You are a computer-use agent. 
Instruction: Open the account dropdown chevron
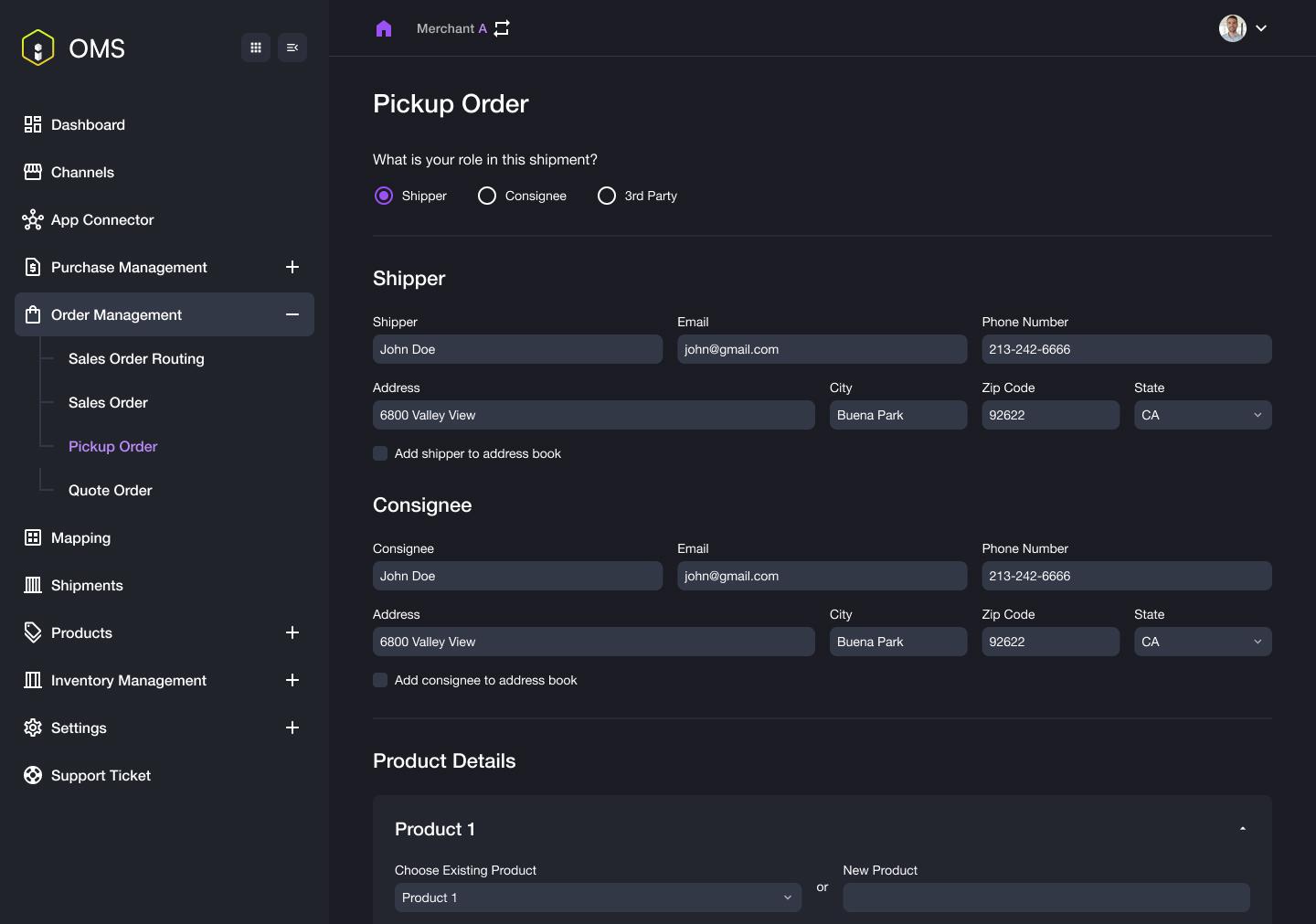[1261, 28]
